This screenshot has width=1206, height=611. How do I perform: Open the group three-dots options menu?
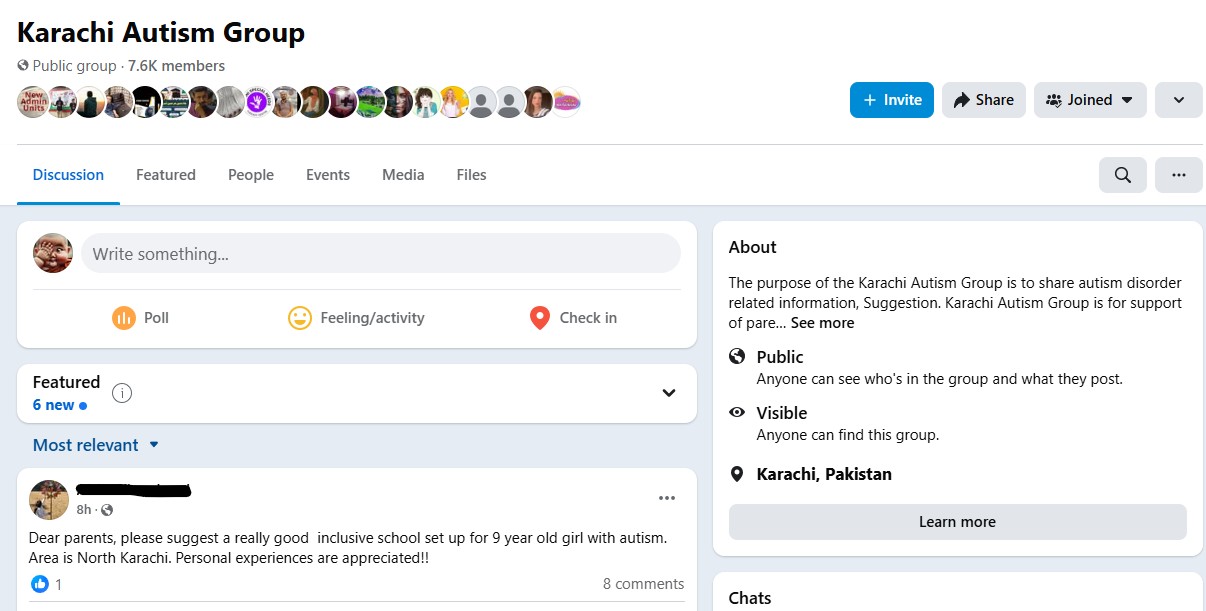[1178, 175]
